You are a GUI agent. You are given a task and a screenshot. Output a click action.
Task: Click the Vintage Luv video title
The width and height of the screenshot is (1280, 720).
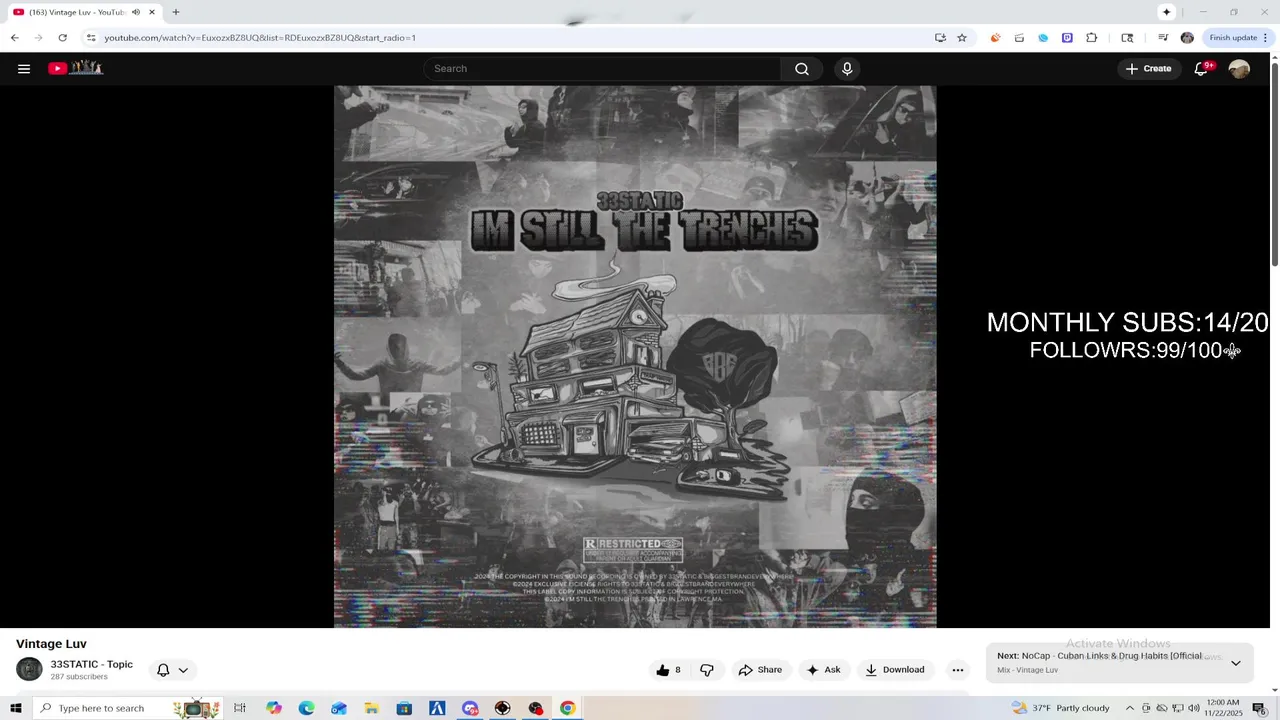tap(51, 644)
